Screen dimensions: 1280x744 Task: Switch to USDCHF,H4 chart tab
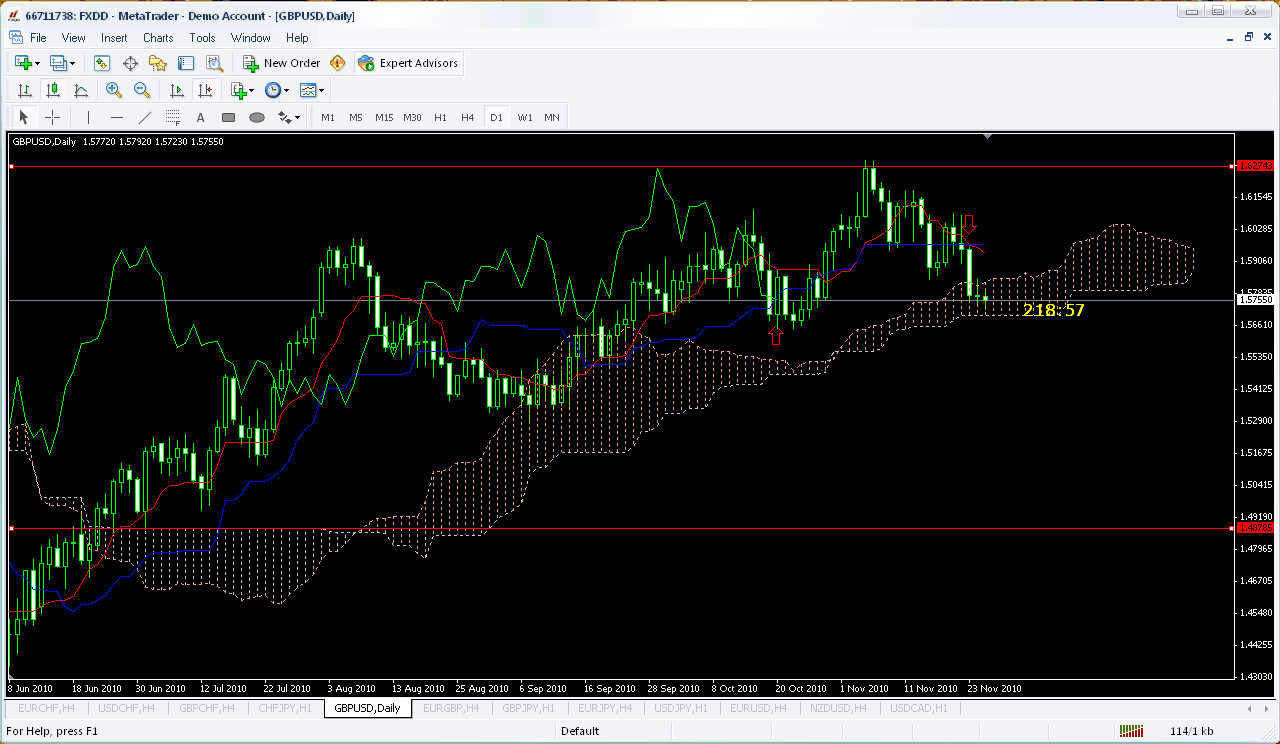coord(126,708)
